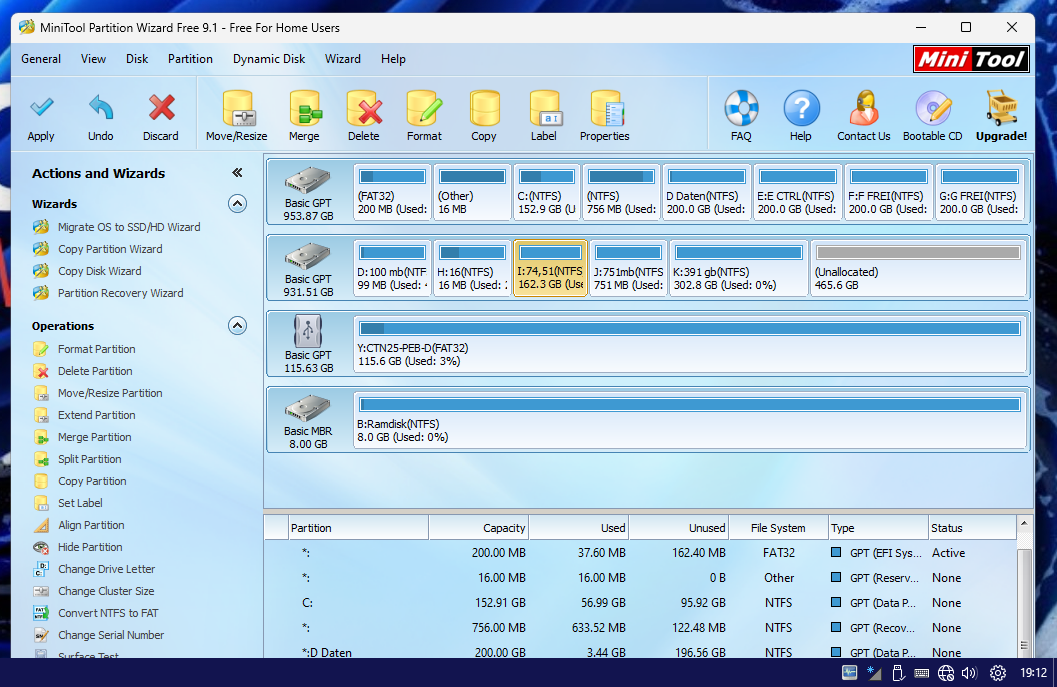Choose Set Label operation

[80, 503]
